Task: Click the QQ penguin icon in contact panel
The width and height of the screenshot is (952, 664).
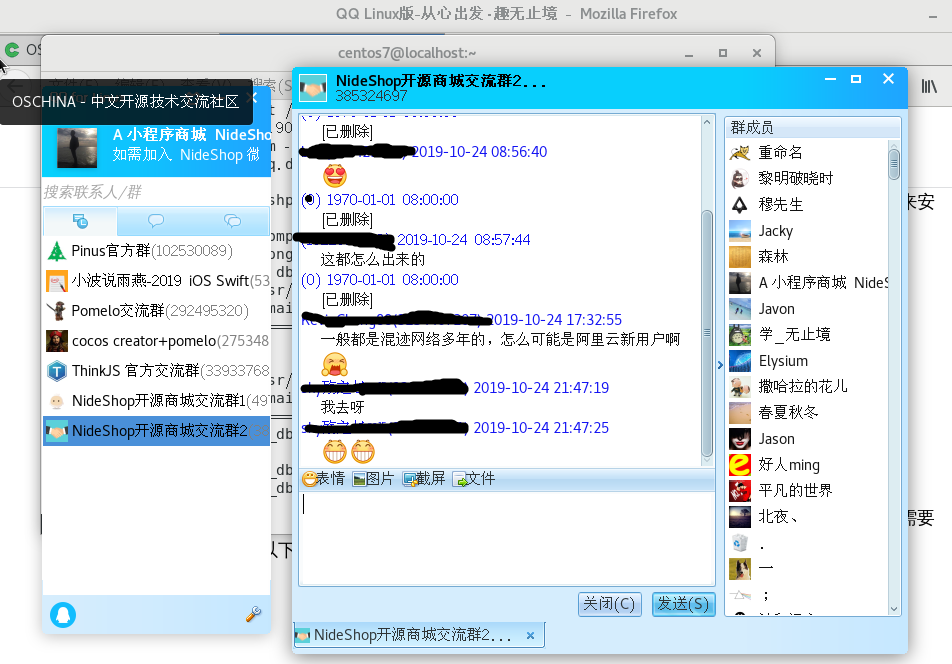Action: (63, 615)
